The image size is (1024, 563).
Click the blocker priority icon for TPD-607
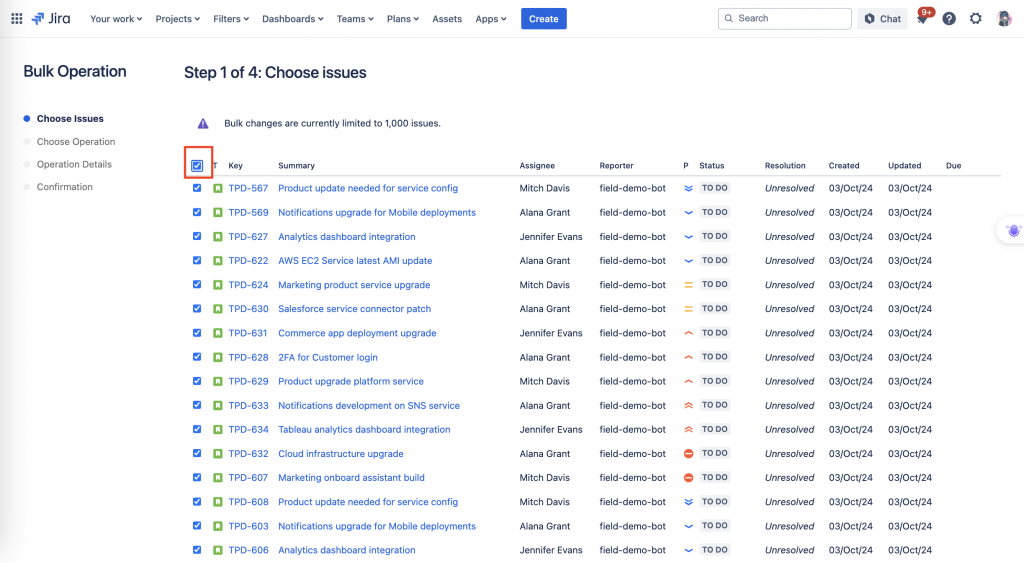[x=688, y=478]
